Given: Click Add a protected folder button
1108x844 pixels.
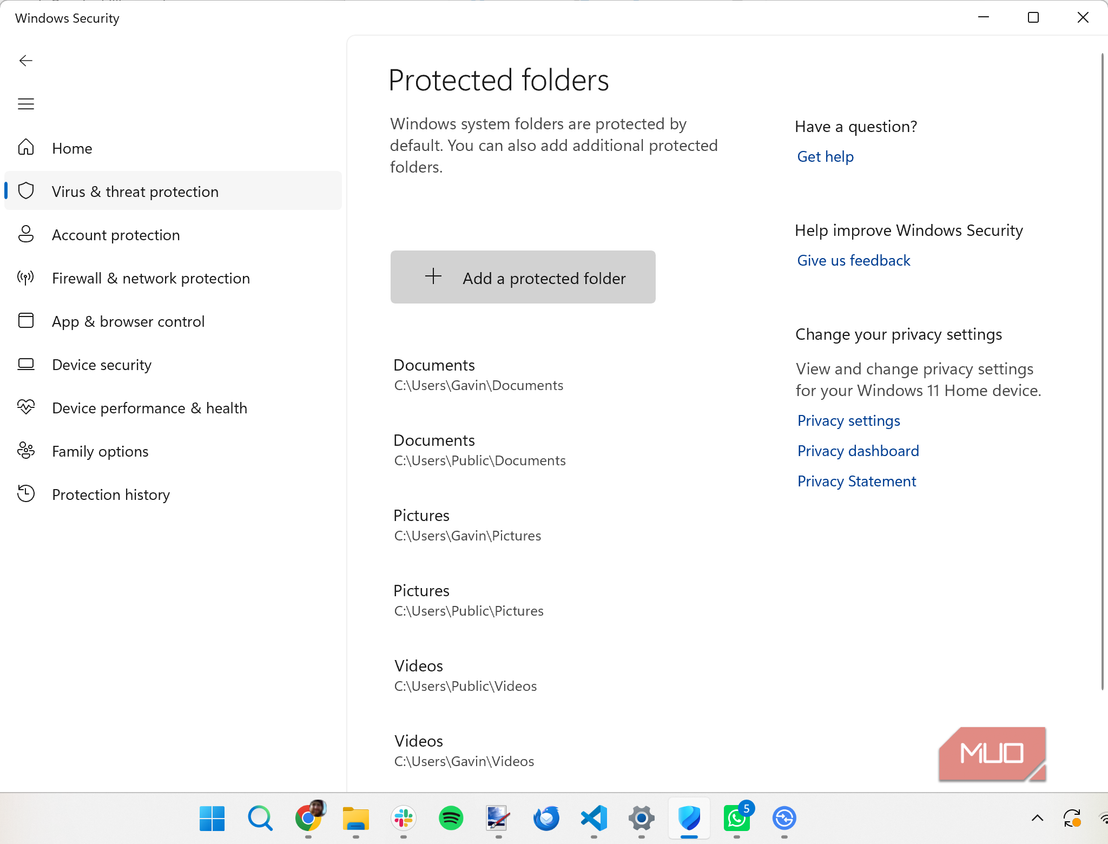Looking at the screenshot, I should [x=523, y=277].
